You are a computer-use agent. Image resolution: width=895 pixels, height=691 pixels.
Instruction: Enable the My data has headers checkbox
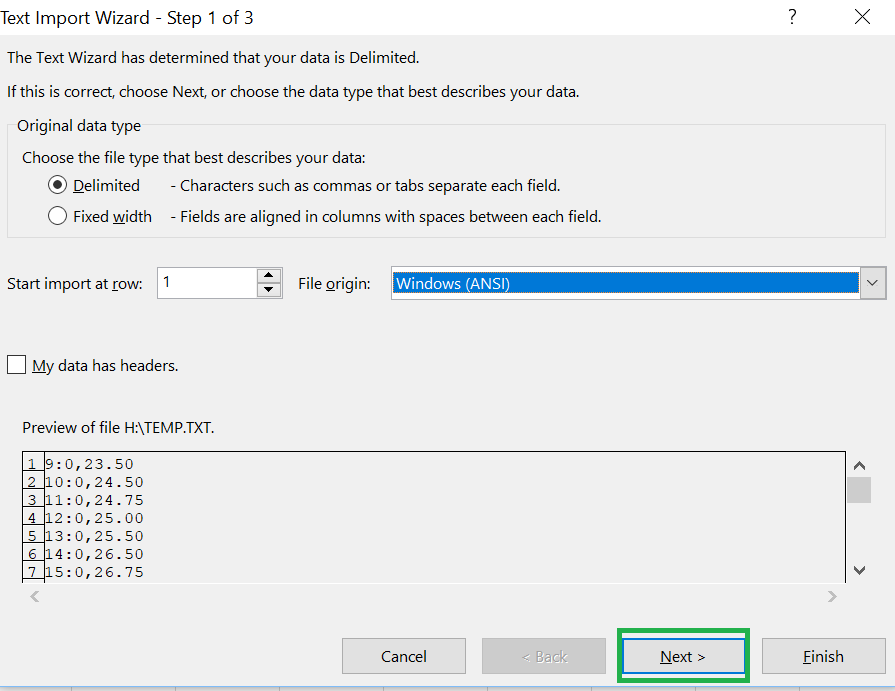coord(16,364)
